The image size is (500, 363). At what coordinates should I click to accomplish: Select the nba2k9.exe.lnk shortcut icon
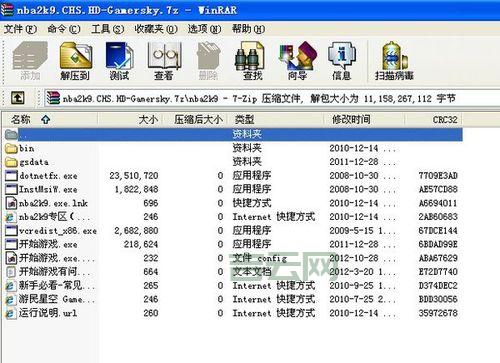tap(11, 203)
